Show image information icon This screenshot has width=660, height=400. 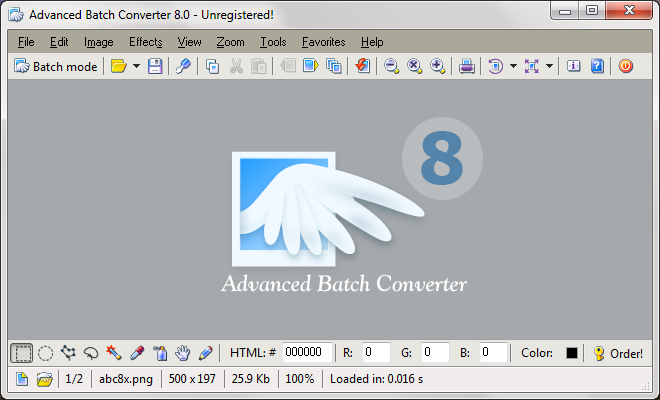pyautogui.click(x=573, y=66)
